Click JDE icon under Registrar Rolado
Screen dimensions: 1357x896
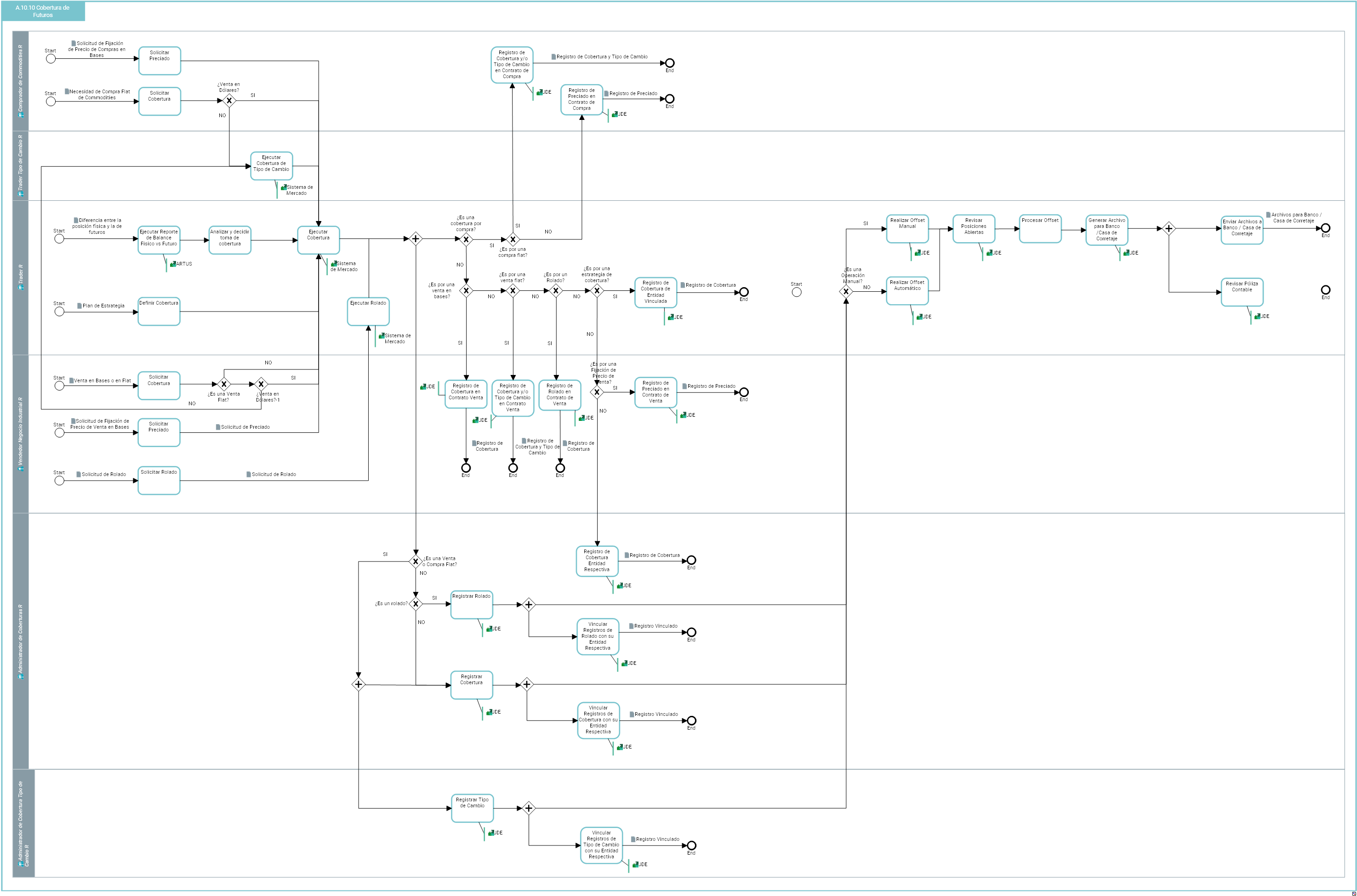489,629
